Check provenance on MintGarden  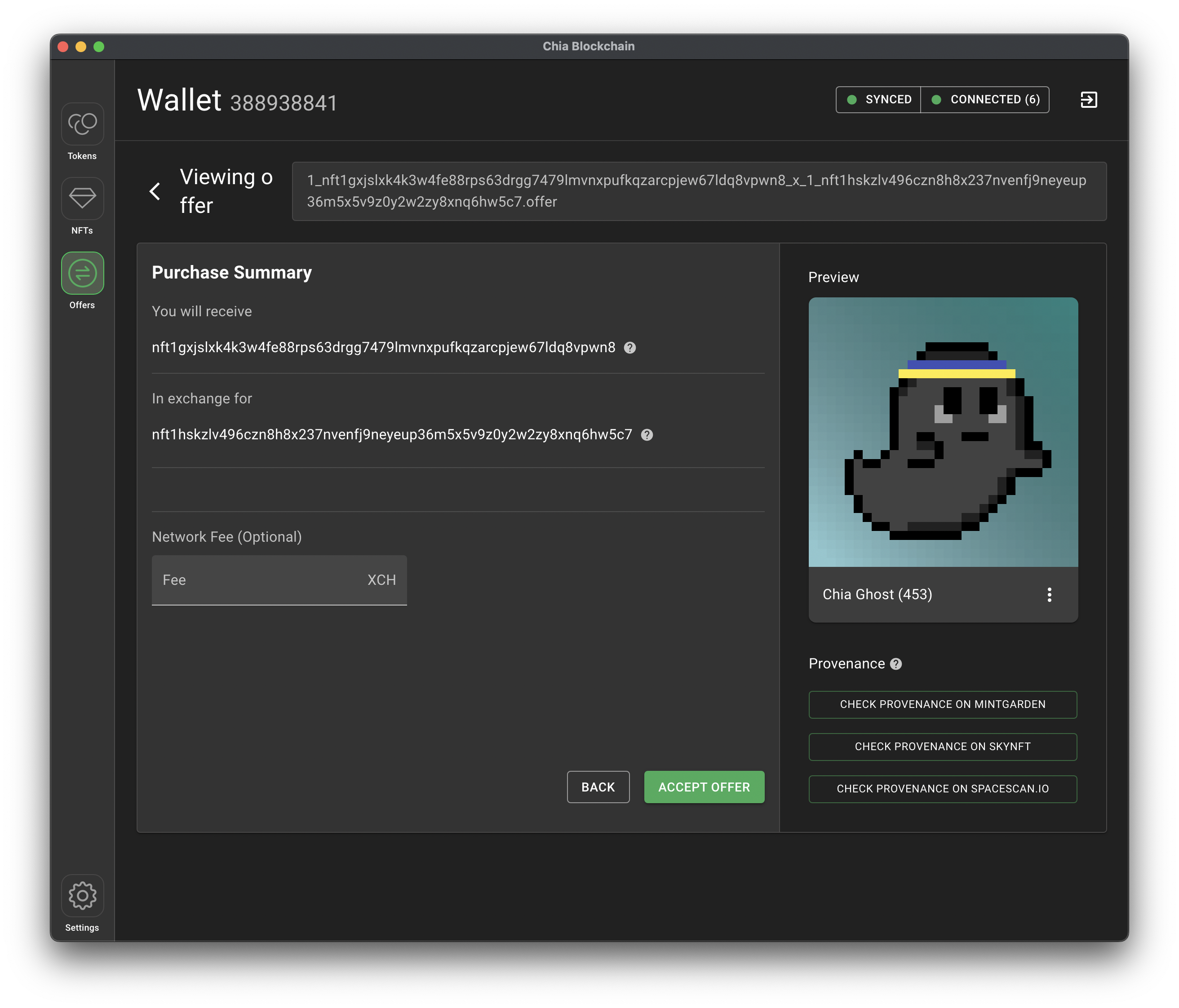(x=943, y=704)
